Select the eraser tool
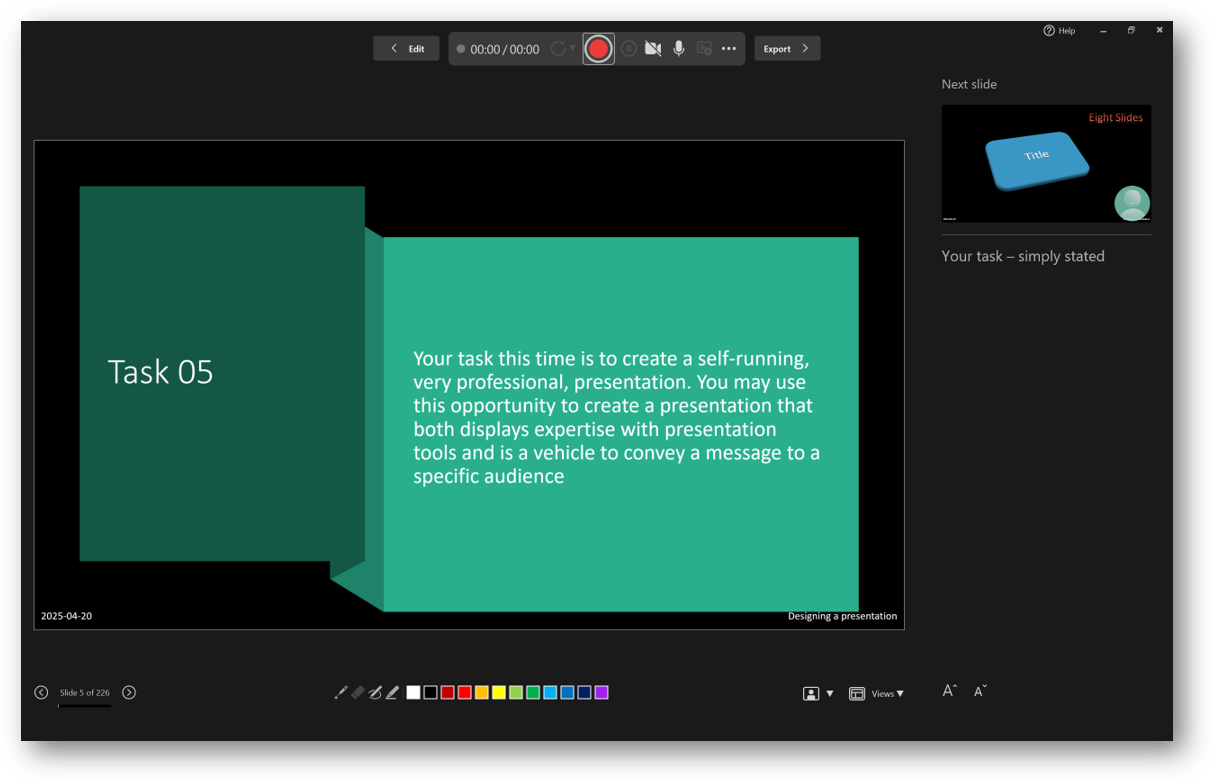Screen dimensions: 1215x783 pos(358,692)
